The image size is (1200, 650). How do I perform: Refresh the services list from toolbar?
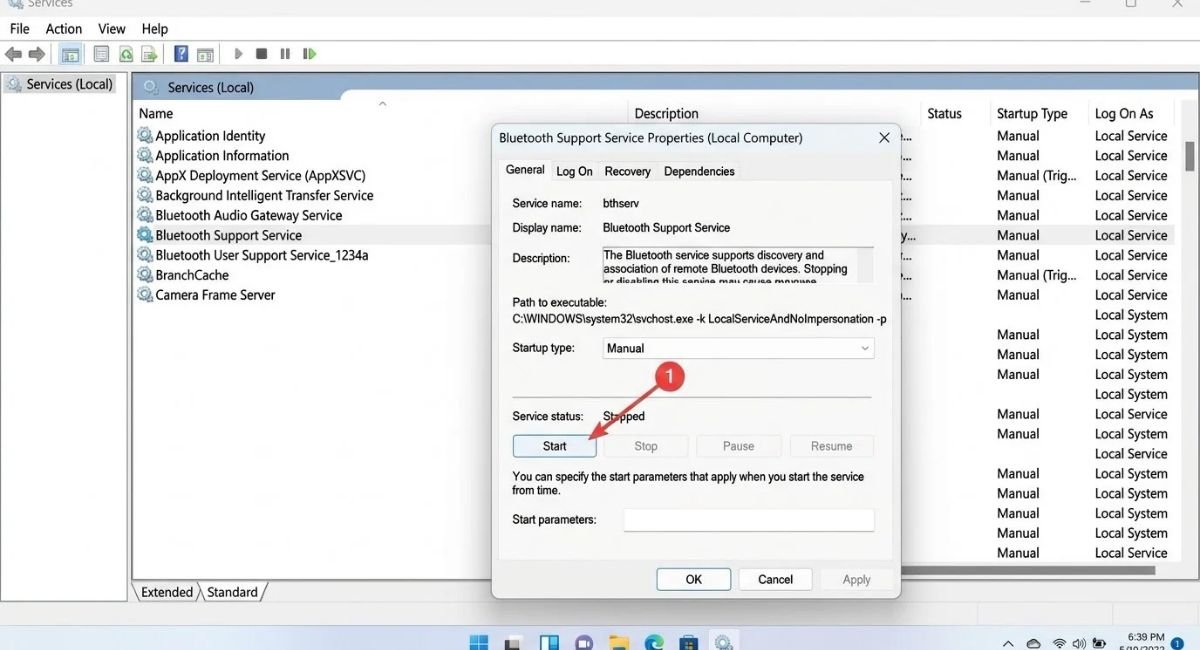click(x=126, y=54)
